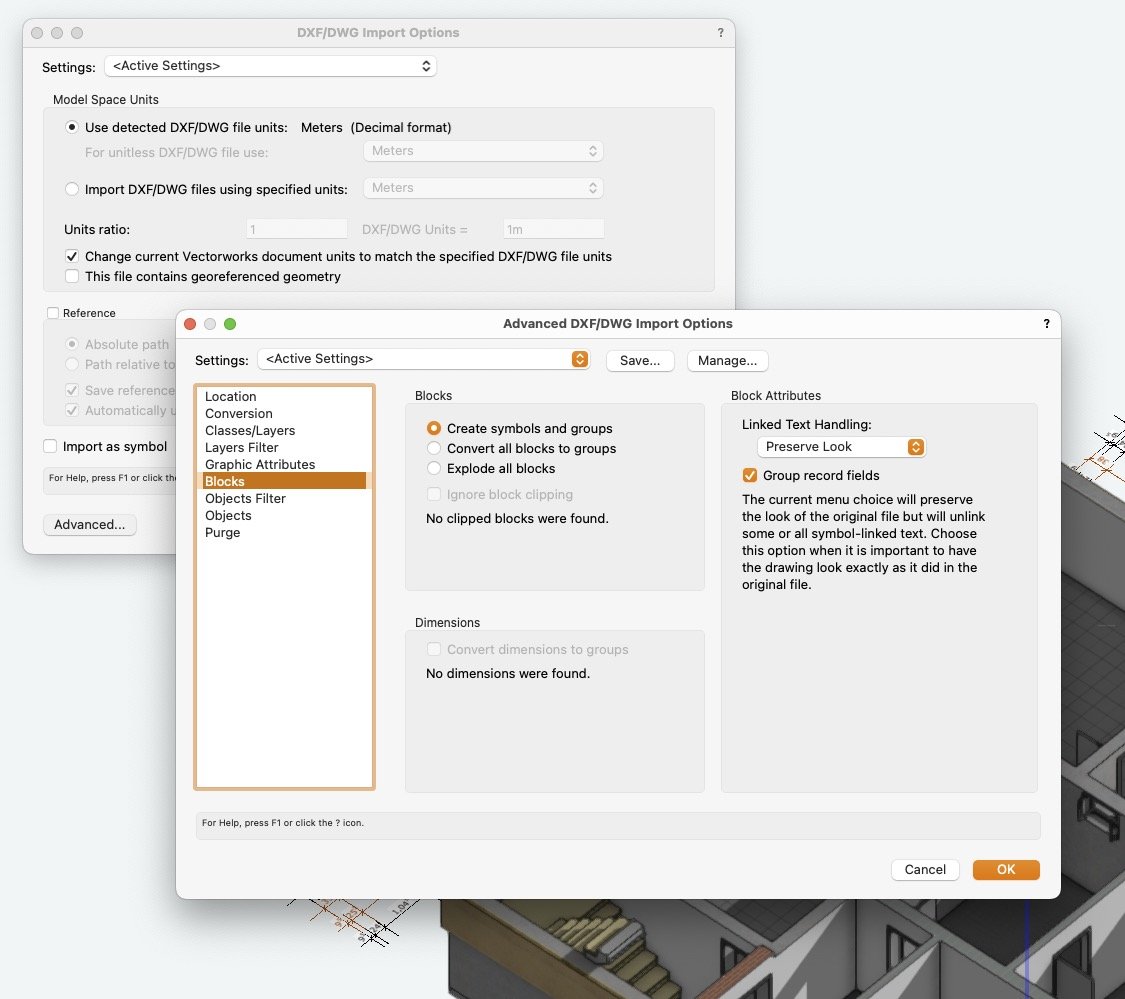The image size is (1125, 999).
Task: Select Import using specified units radio
Action: [x=72, y=189]
